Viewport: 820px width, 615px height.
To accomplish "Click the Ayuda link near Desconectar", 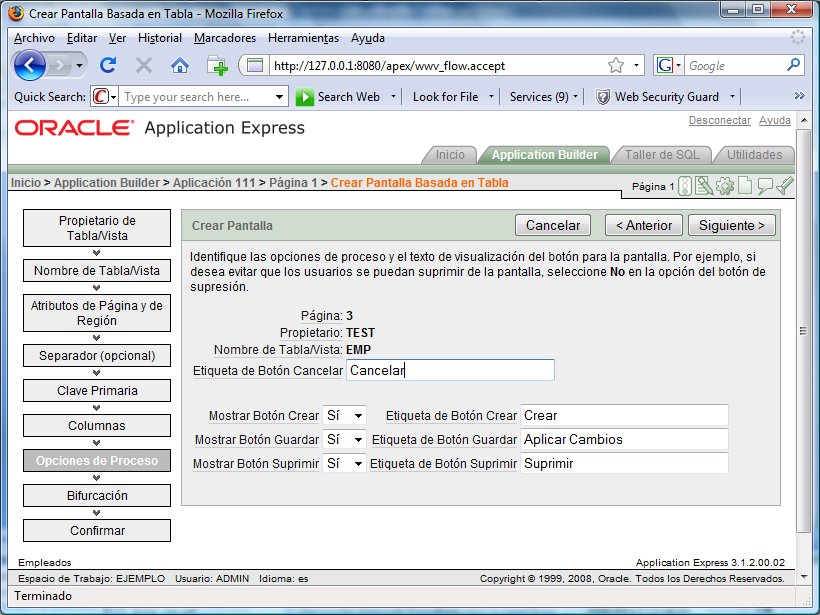I will pyautogui.click(x=775, y=120).
